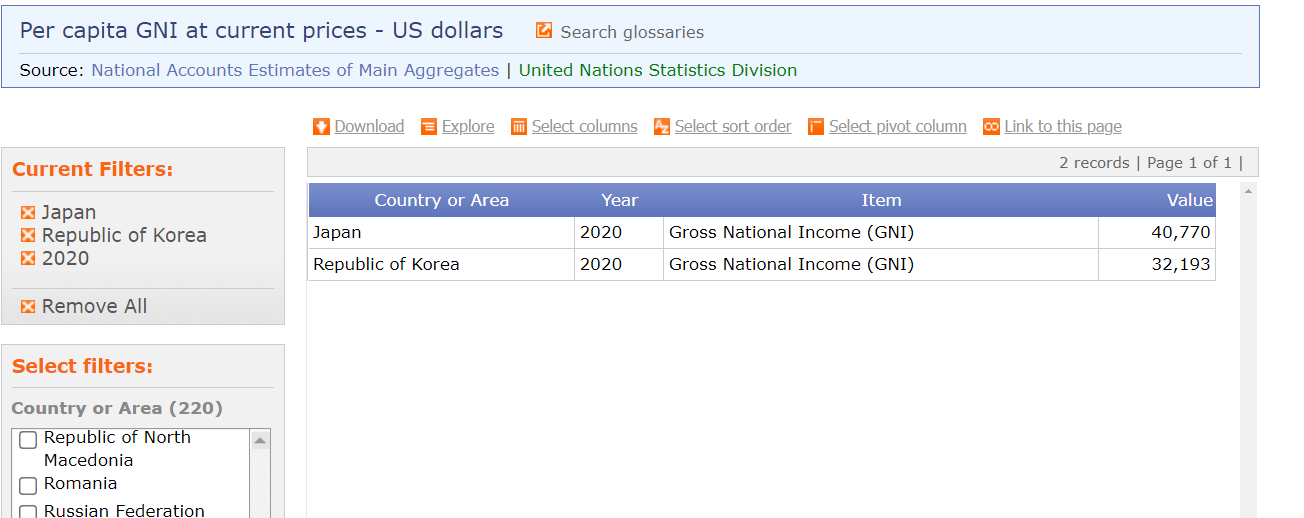Click the table scrollbar up arrow
This screenshot has height=518, width=1304.
(x=1248, y=191)
